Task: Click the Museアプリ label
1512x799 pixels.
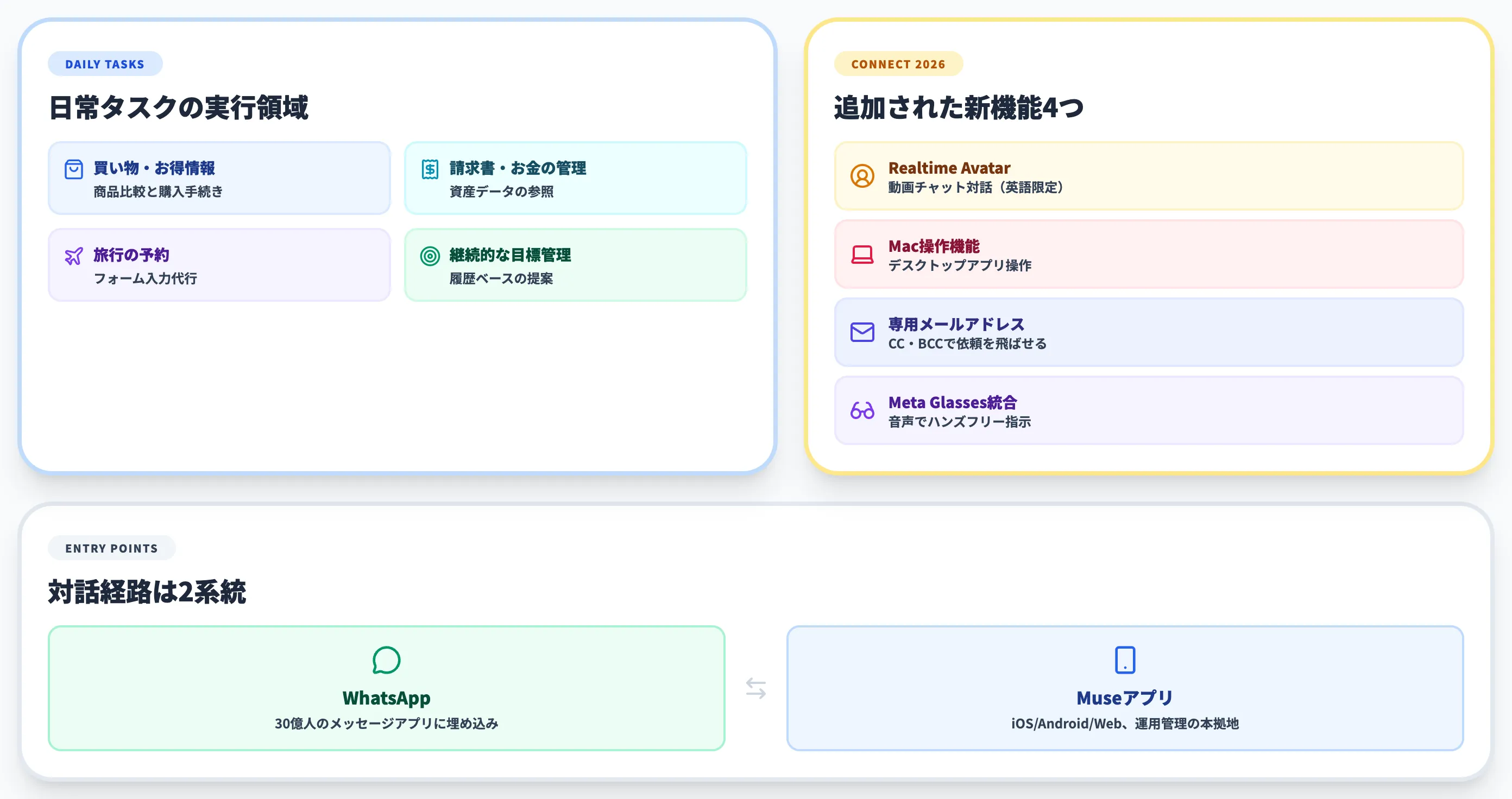Action: pos(1125,698)
